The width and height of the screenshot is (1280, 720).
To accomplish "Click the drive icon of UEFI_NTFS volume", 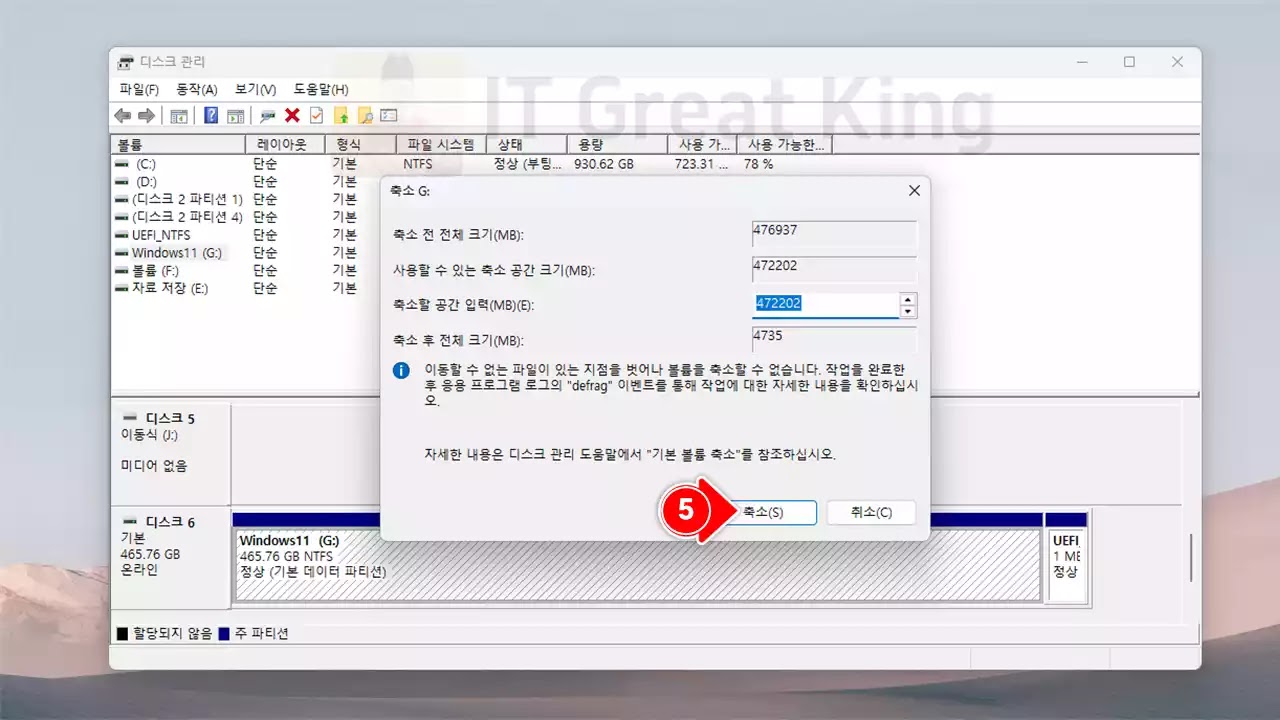I will 122,235.
